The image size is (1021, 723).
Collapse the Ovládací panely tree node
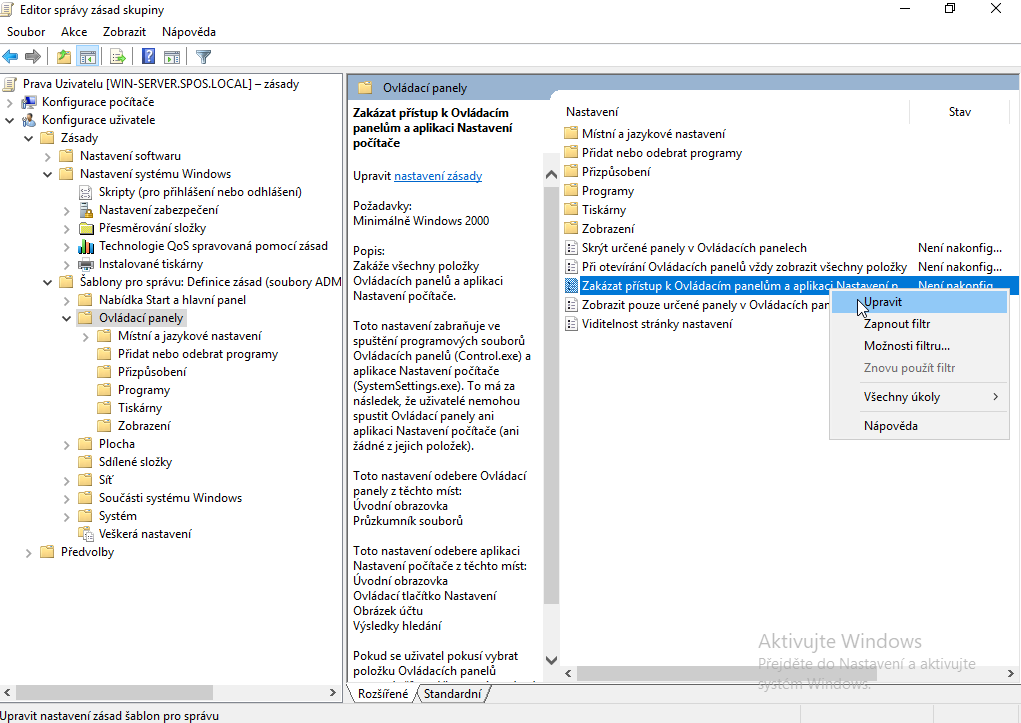67,318
